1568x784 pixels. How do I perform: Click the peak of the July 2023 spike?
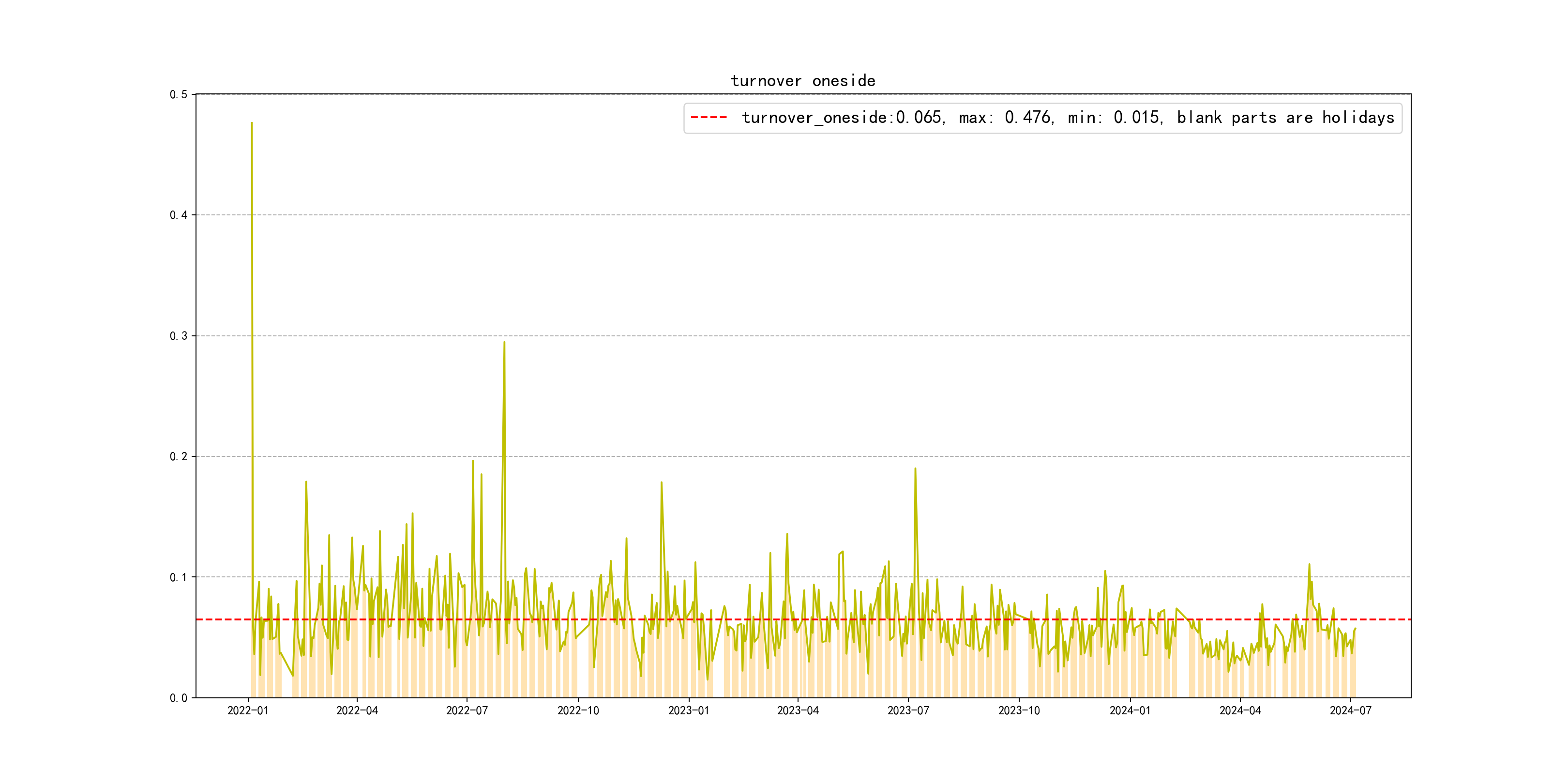tap(915, 468)
